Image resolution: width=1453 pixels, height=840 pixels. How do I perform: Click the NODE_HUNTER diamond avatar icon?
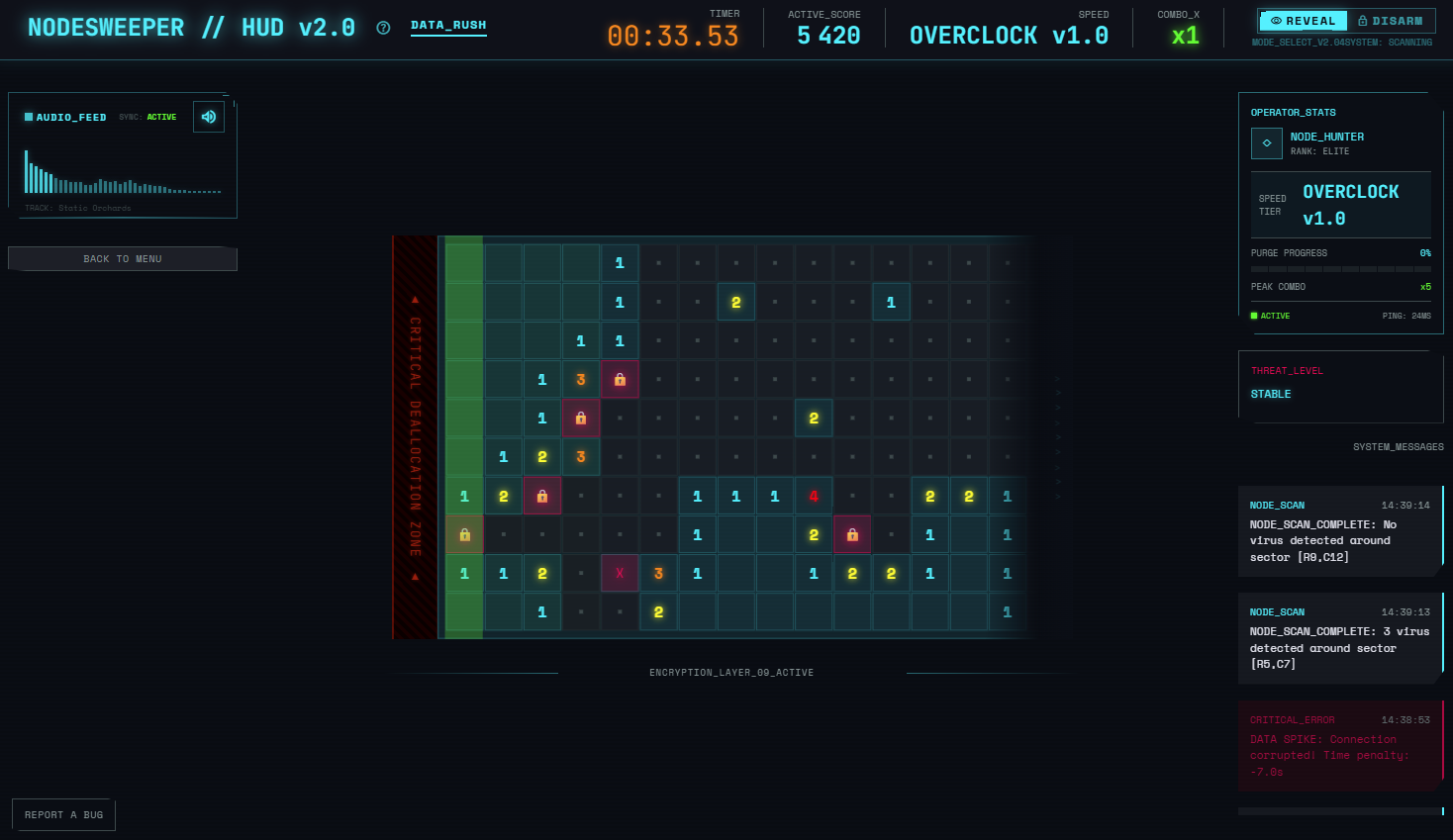coord(1267,143)
